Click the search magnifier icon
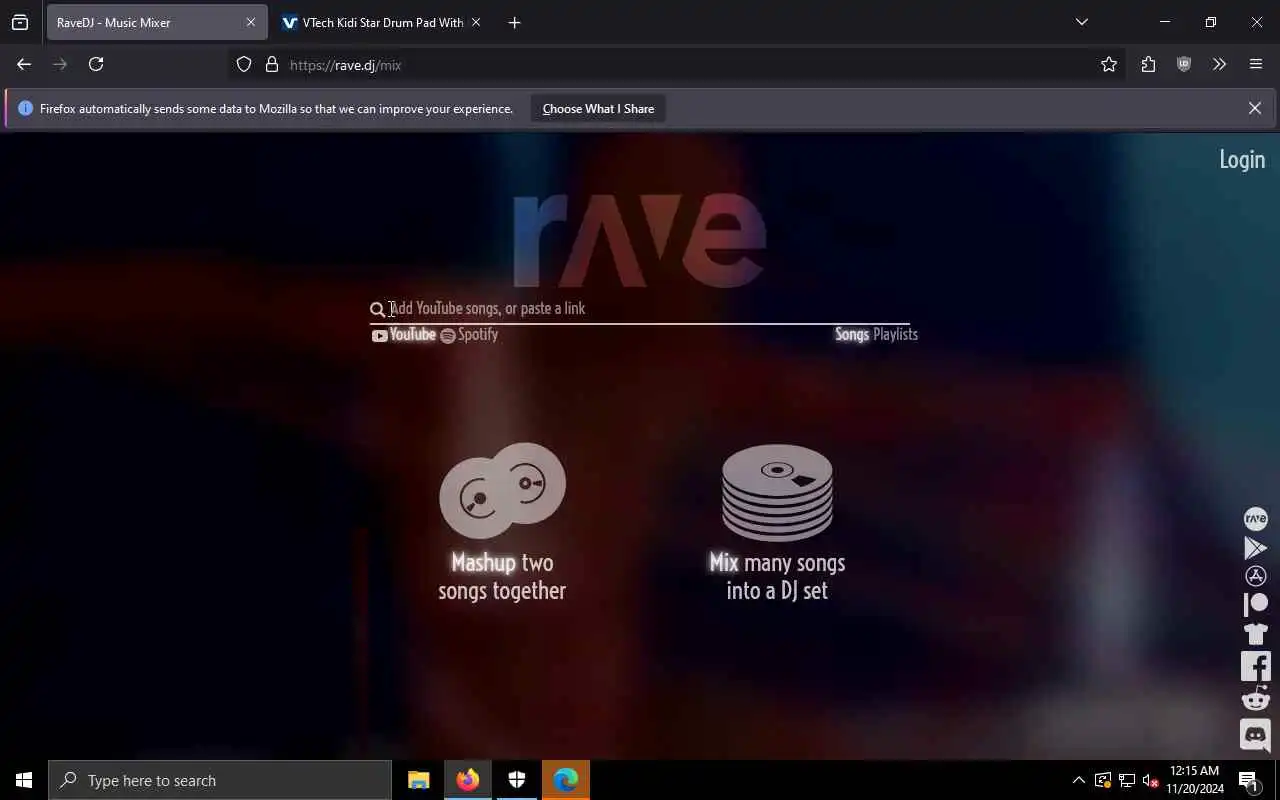This screenshot has height=800, width=1280. tap(377, 309)
